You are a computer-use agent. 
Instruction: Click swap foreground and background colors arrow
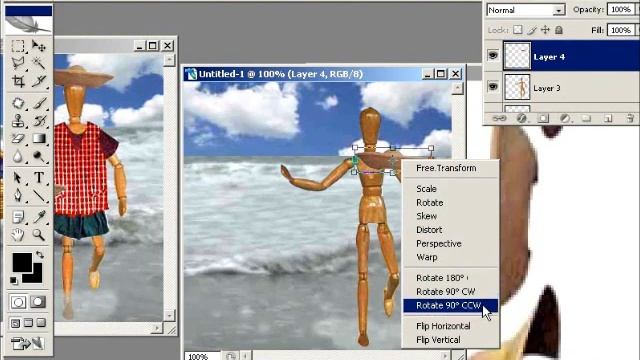click(40, 255)
